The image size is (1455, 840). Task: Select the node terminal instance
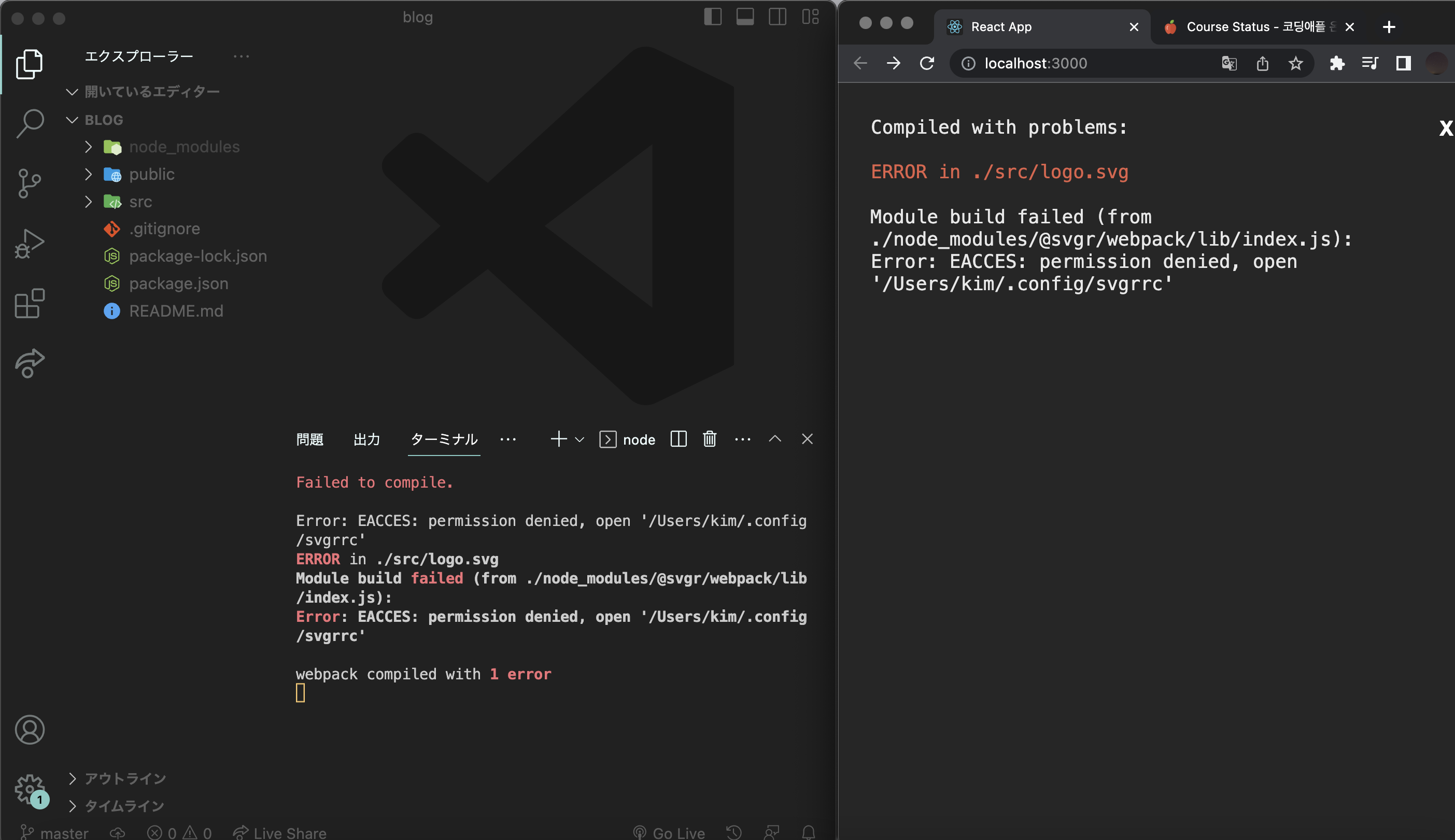coord(628,439)
